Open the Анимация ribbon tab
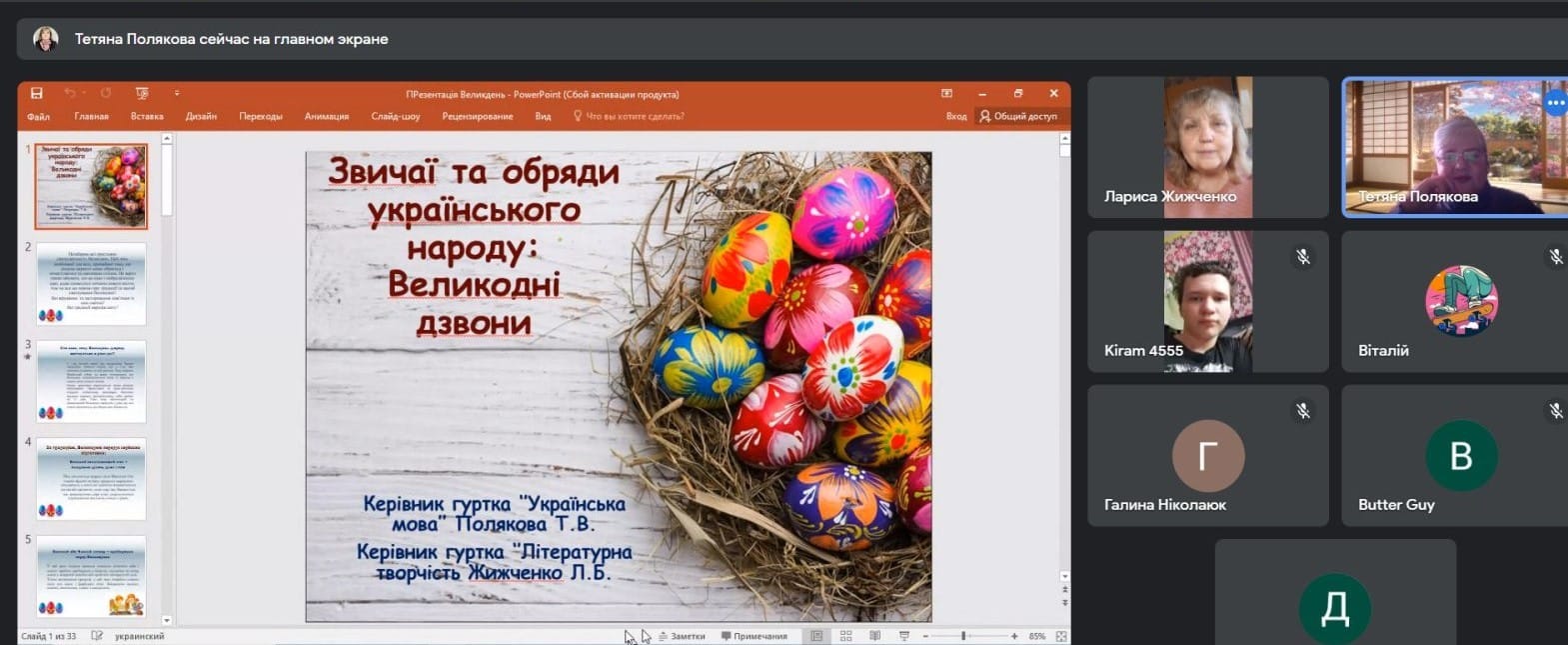Viewport: 1568px width, 645px height. (x=326, y=116)
